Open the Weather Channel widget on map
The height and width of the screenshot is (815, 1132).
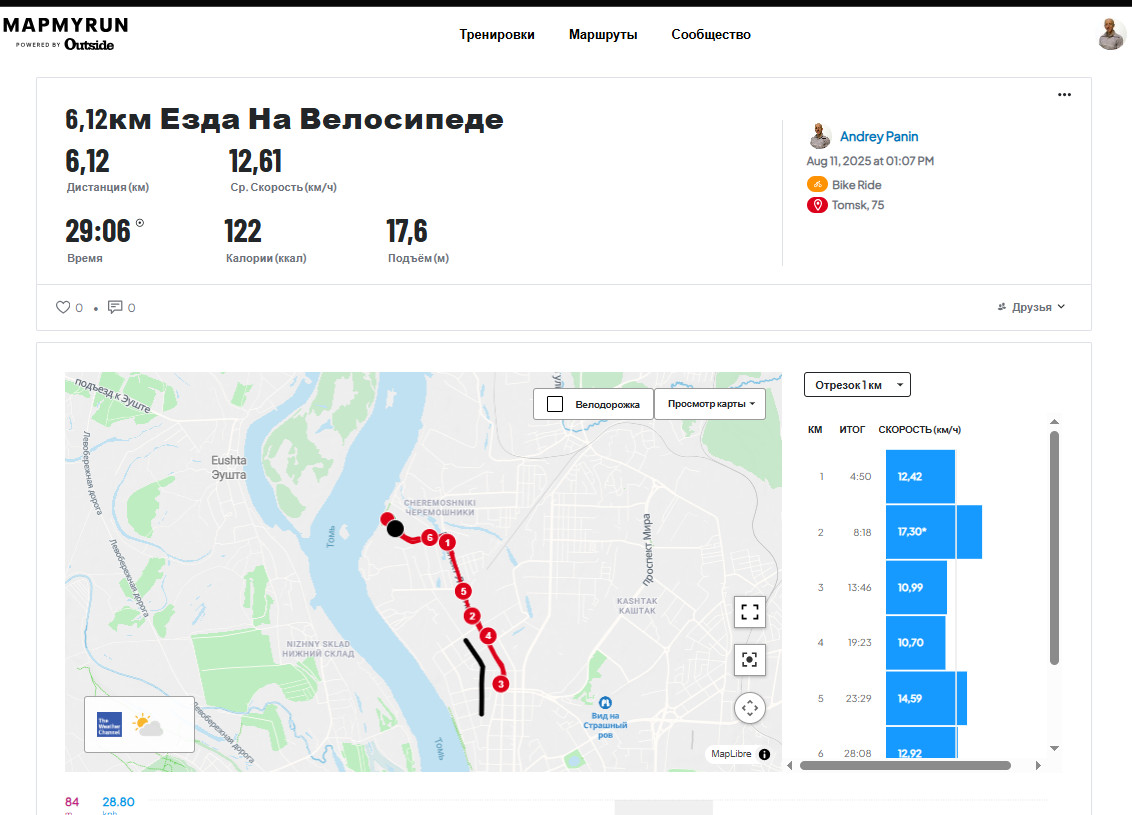click(139, 725)
